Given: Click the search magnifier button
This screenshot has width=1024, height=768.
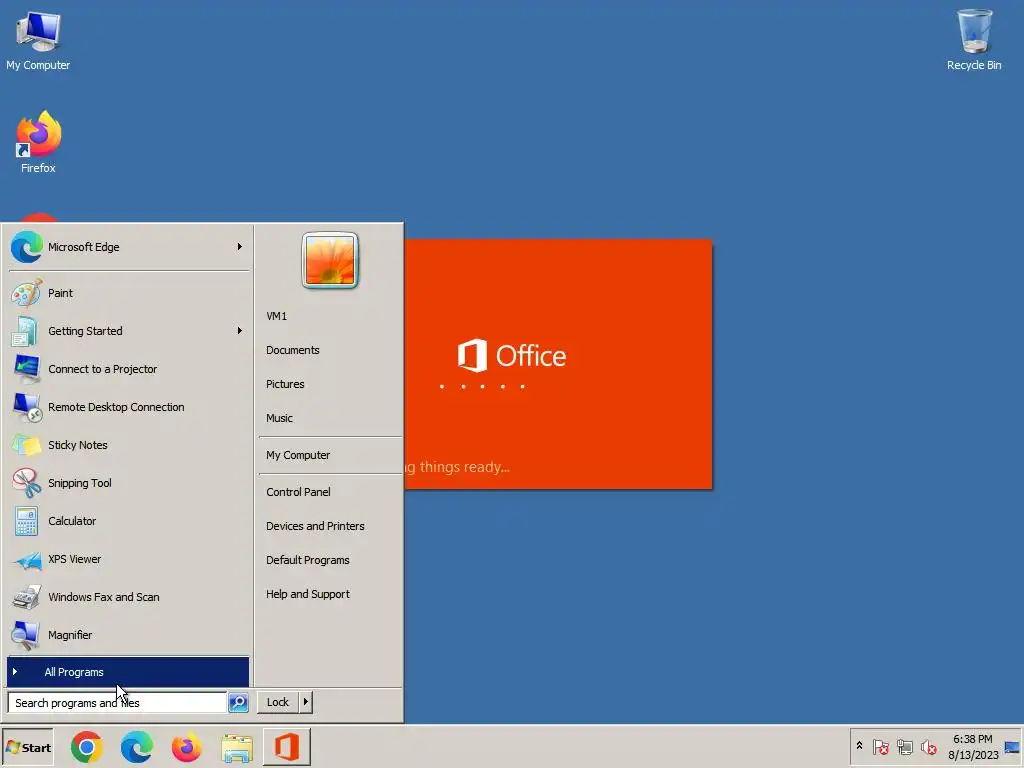Looking at the screenshot, I should pyautogui.click(x=238, y=703).
